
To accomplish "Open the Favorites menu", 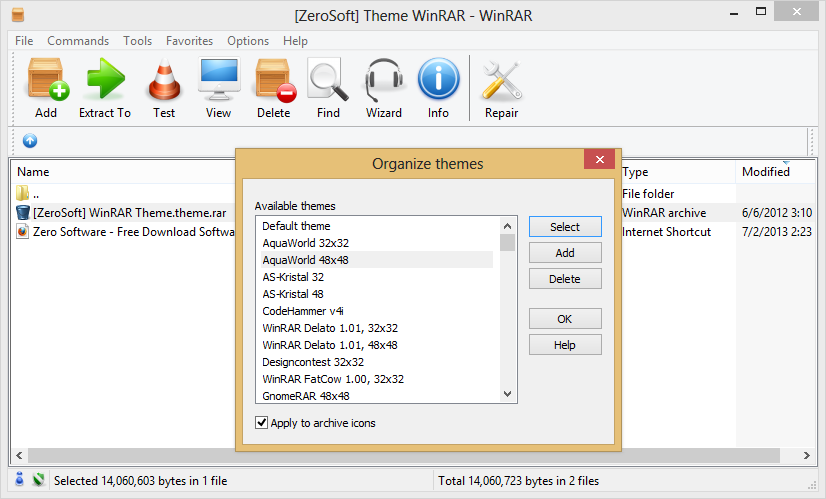I will click(189, 41).
